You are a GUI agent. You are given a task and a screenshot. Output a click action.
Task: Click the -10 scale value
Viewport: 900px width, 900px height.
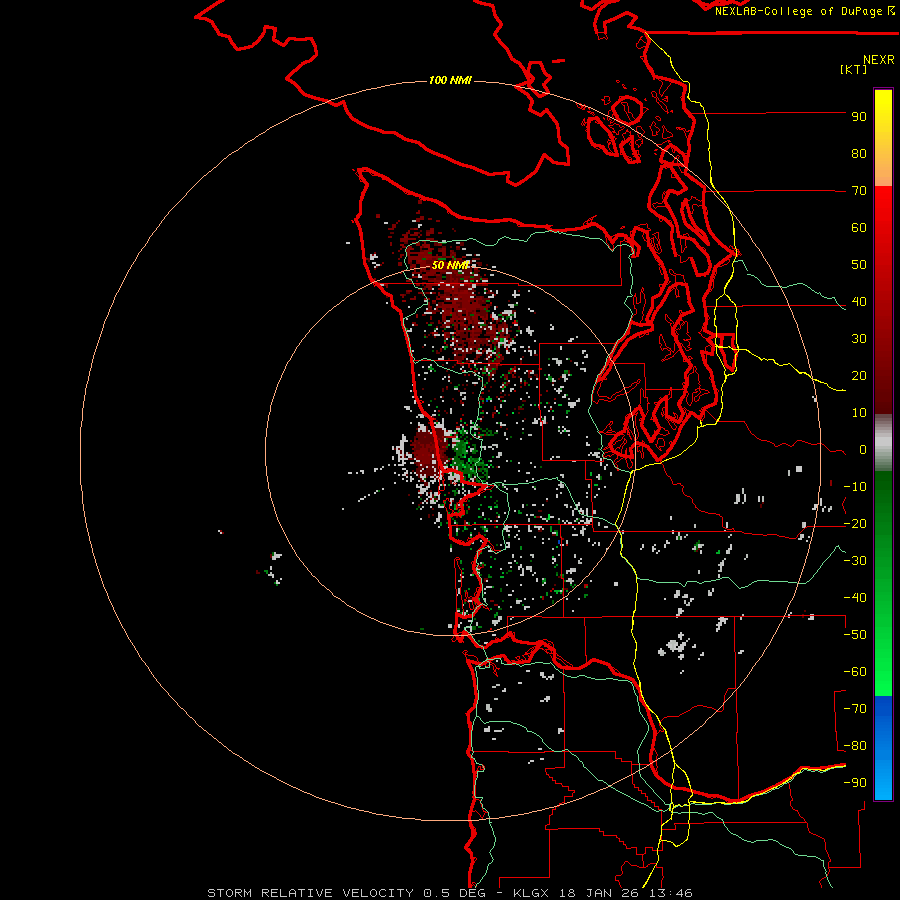pyautogui.click(x=855, y=487)
